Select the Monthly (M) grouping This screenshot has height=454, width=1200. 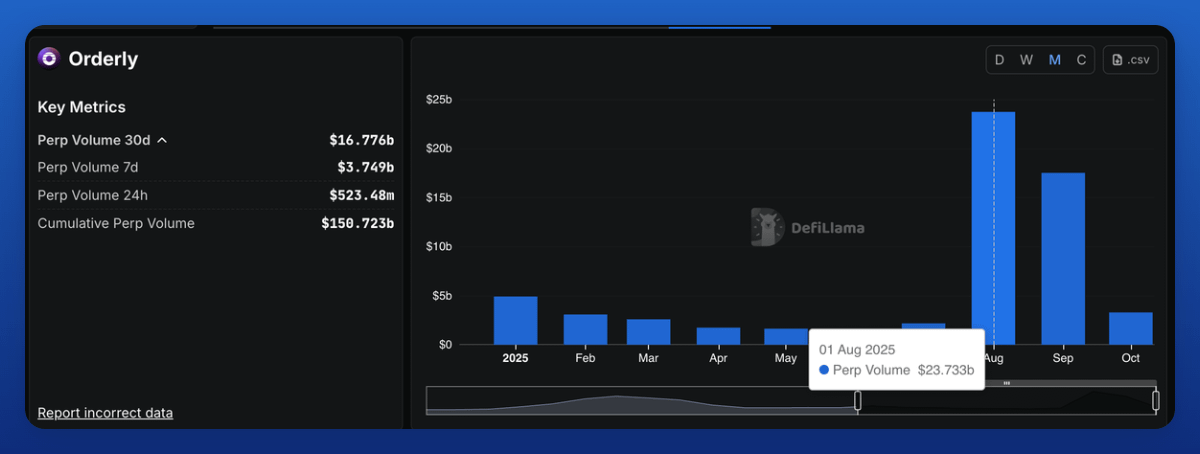click(x=1054, y=60)
